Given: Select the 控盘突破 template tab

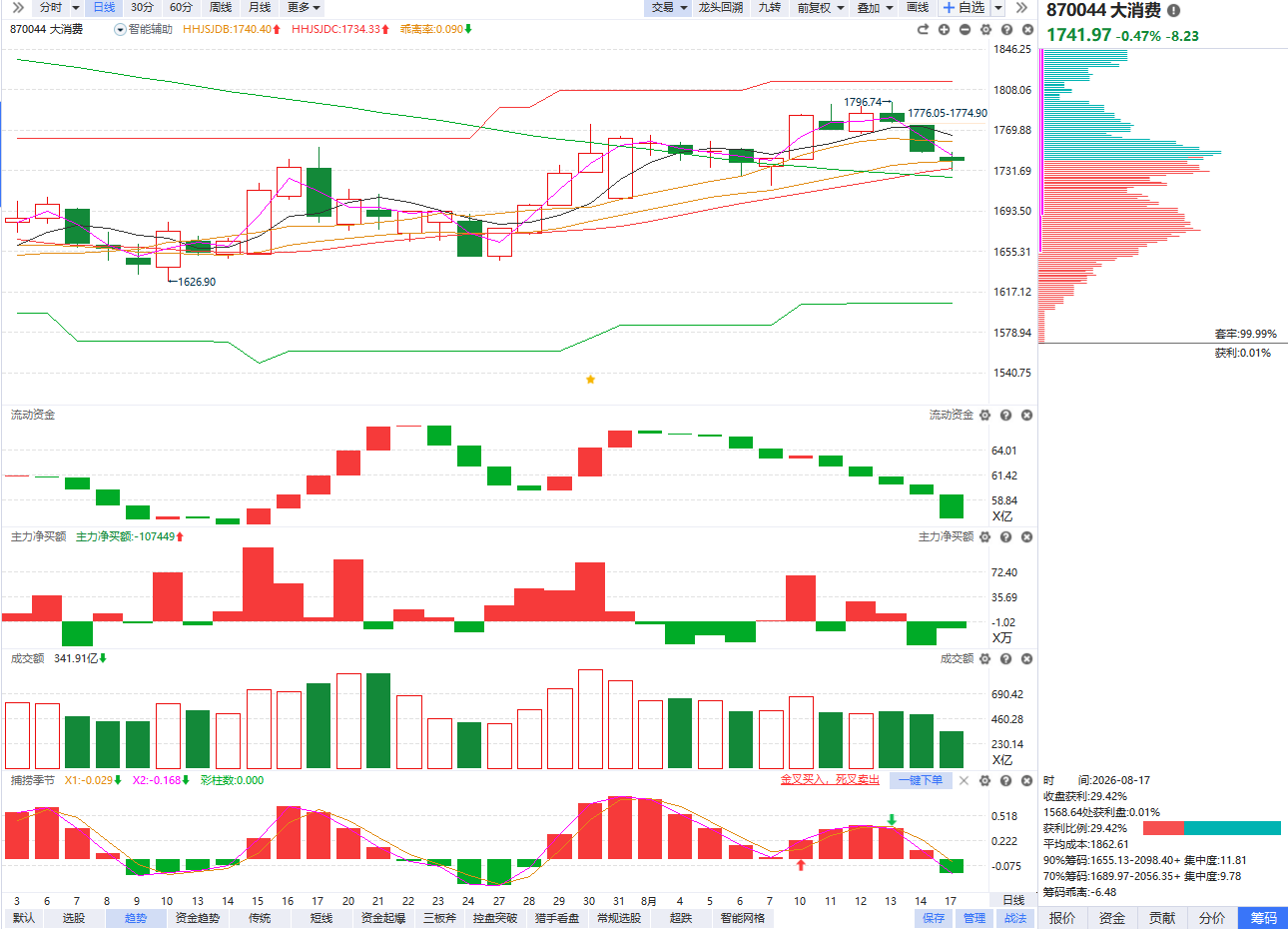Looking at the screenshot, I should point(495,918).
